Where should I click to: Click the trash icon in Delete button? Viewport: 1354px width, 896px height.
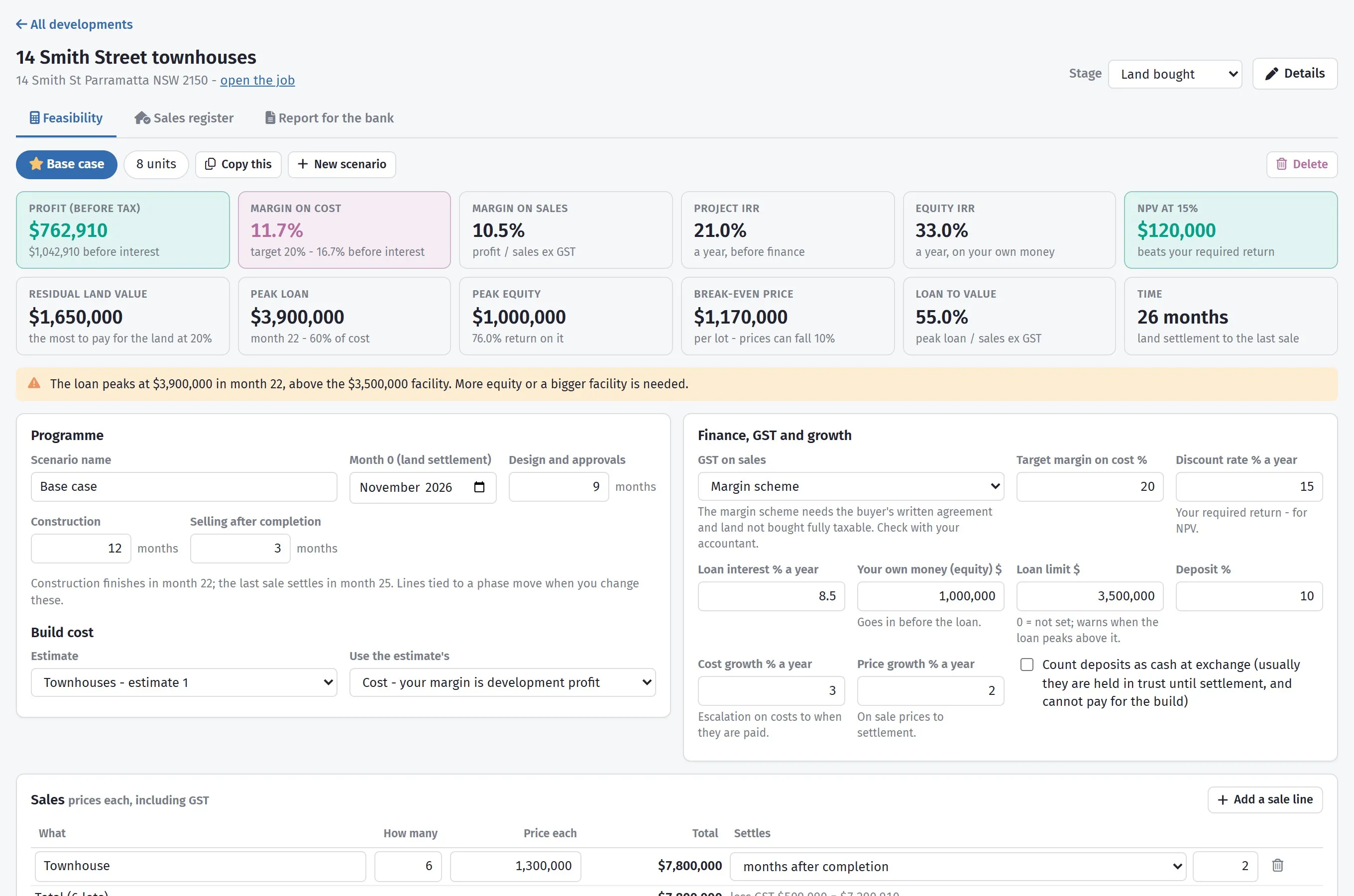pos(1281,165)
